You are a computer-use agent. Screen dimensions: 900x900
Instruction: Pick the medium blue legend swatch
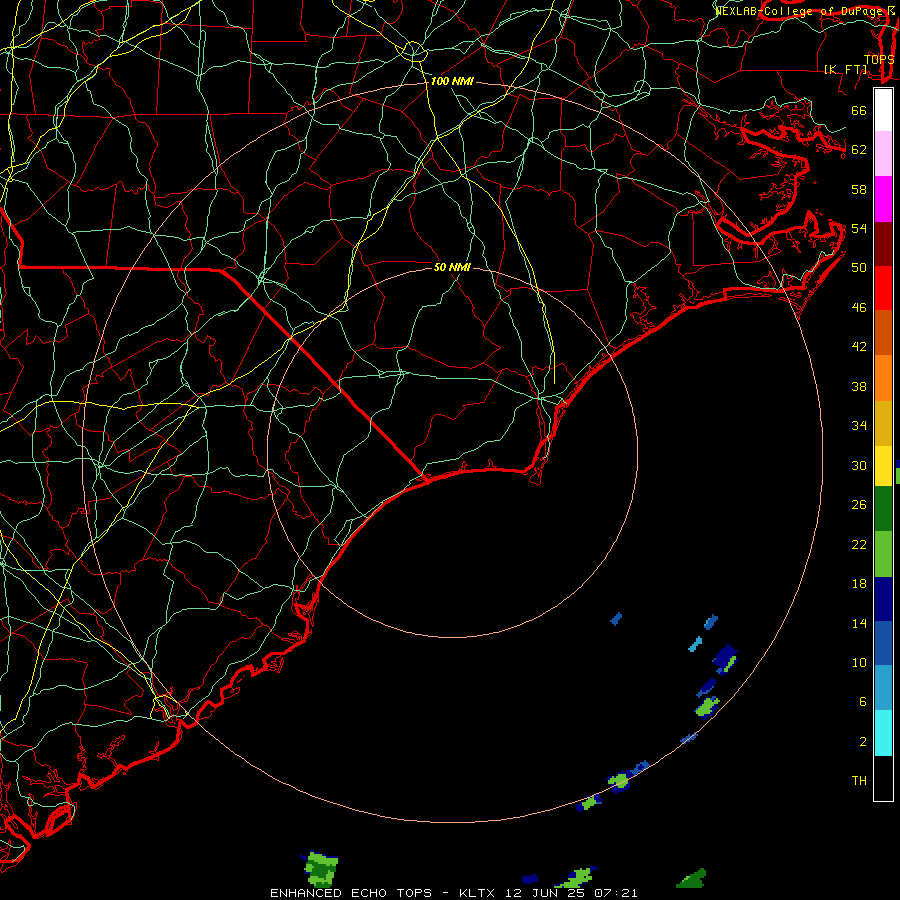pos(883,643)
